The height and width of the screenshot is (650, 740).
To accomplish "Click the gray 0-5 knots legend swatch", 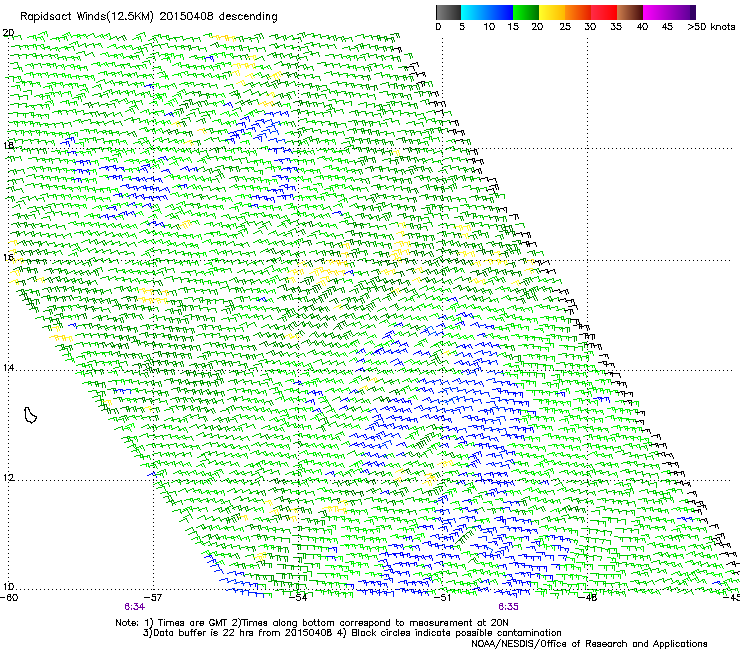I will (x=448, y=12).
